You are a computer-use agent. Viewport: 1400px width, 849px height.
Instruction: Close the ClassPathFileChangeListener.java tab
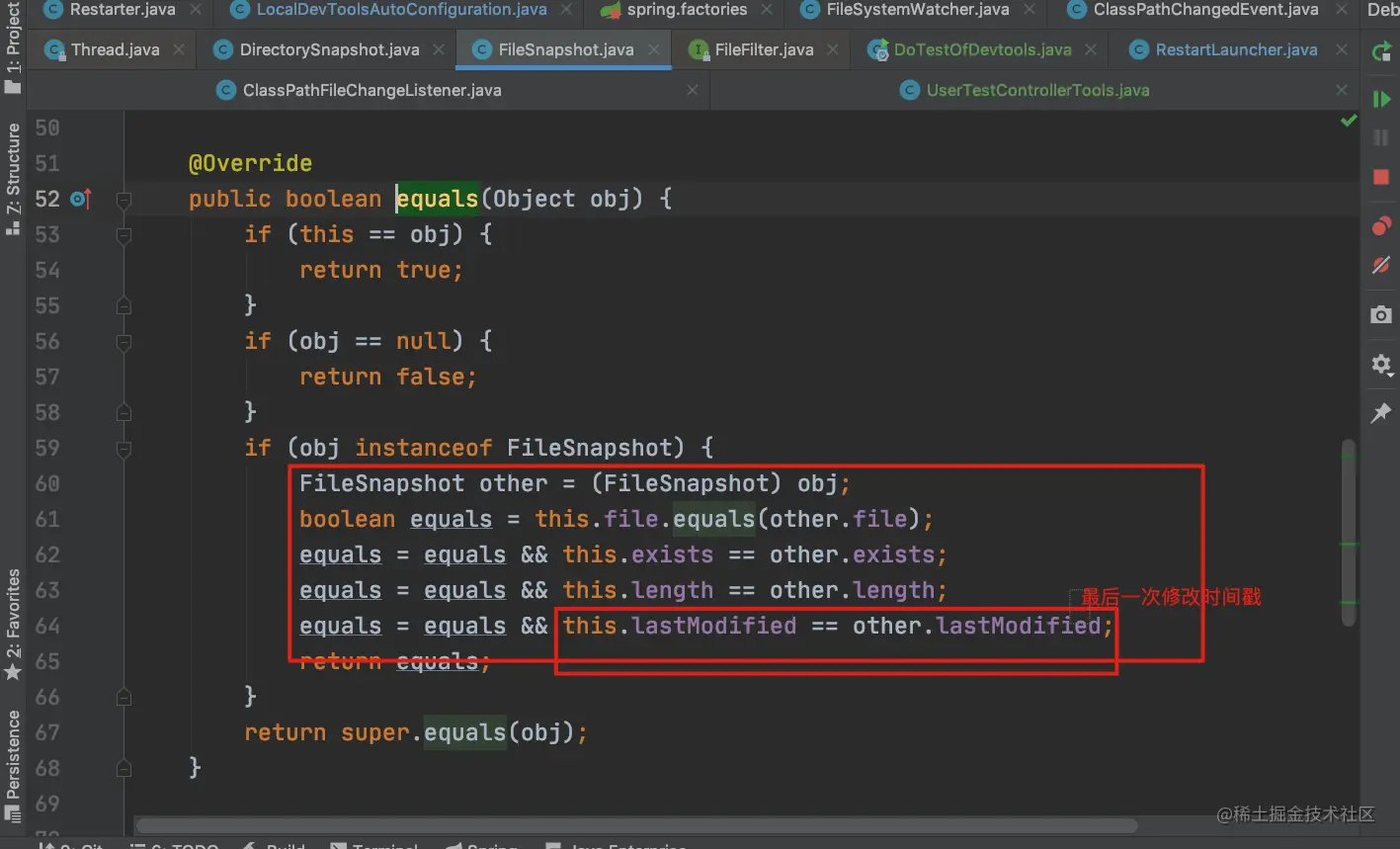(693, 90)
